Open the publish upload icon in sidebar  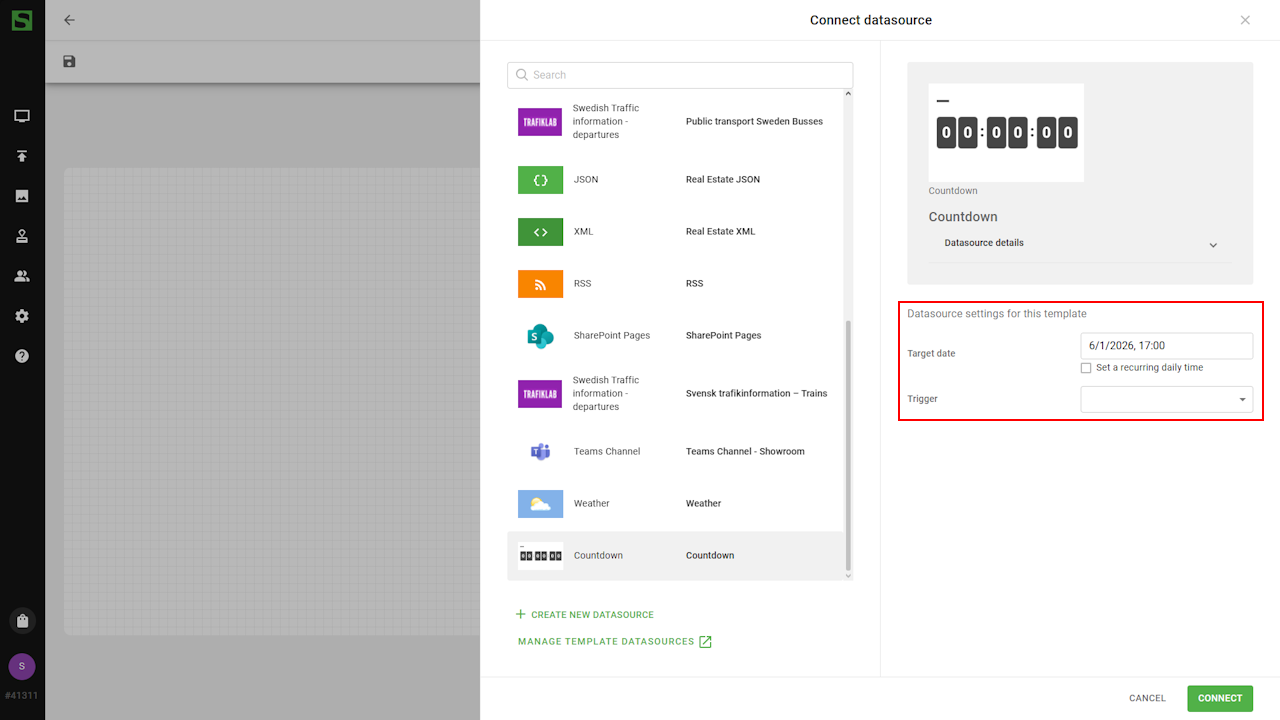(22, 156)
